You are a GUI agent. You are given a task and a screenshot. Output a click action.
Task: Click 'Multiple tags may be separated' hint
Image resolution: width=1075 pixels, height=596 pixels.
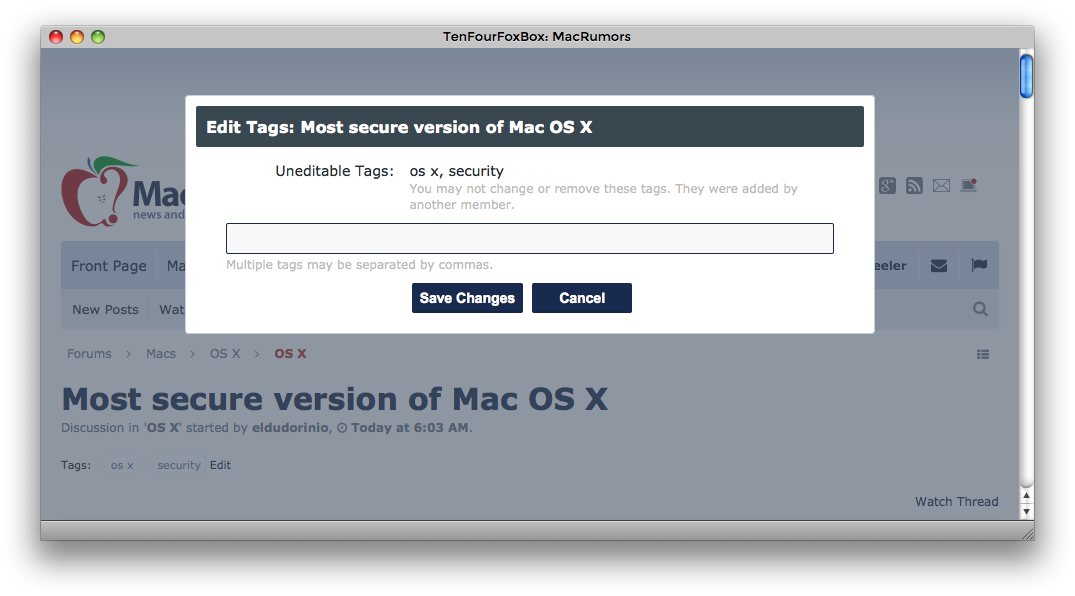[359, 265]
